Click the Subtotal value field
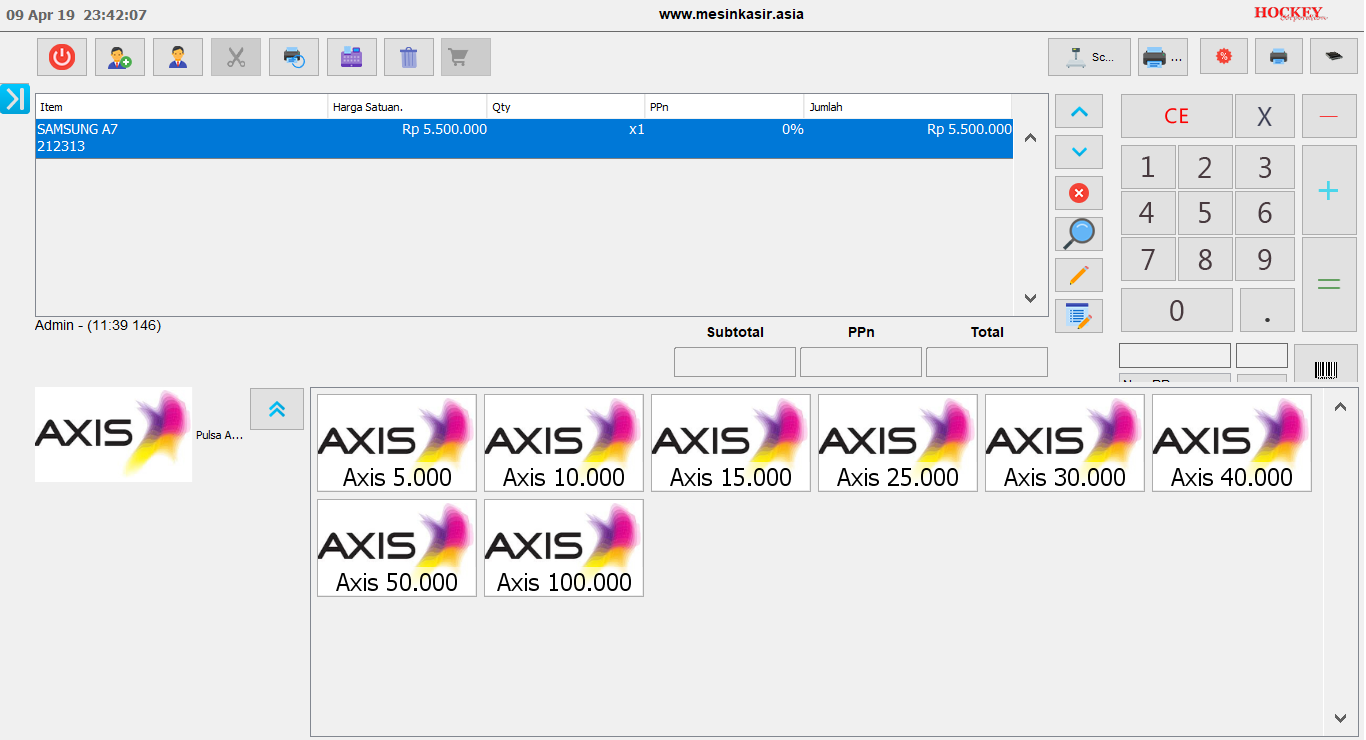 735,362
